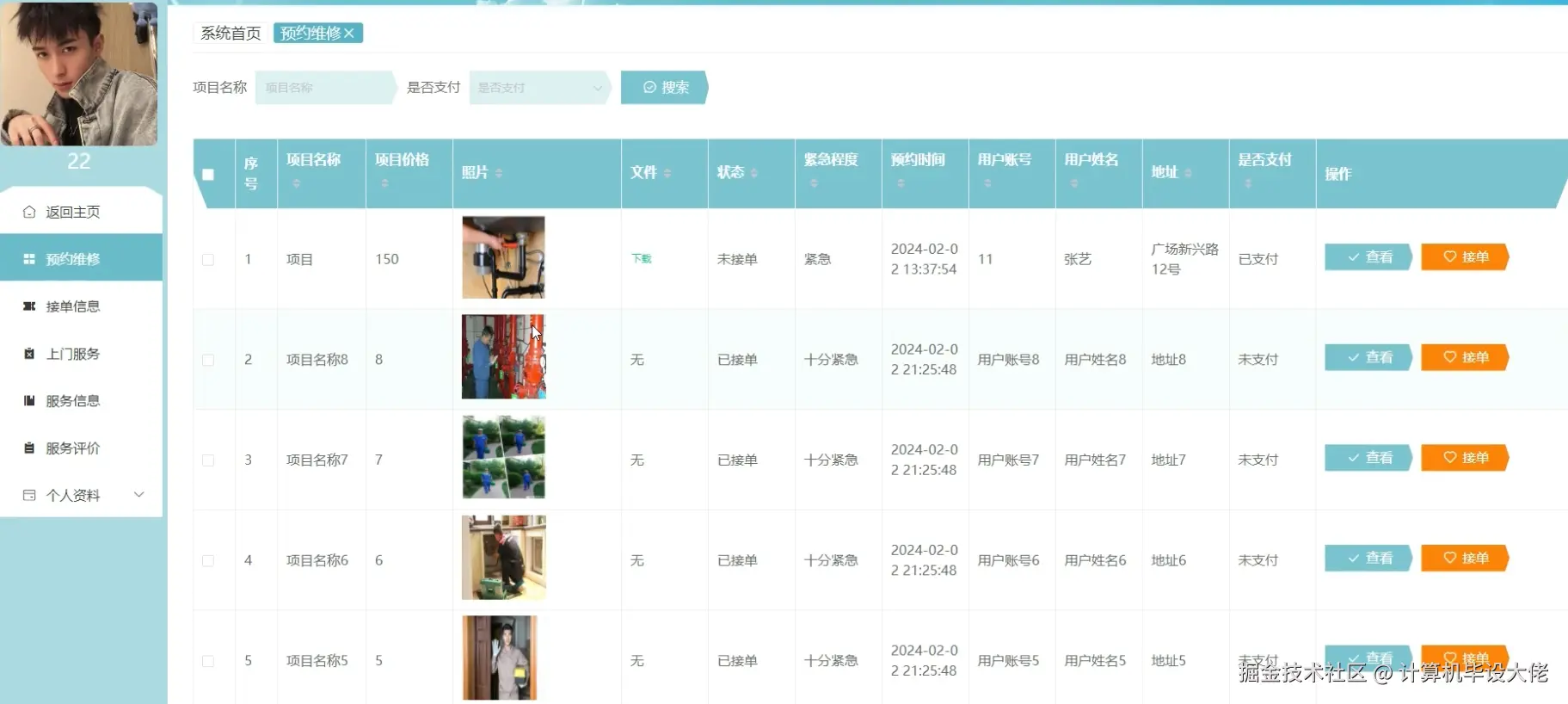Viewport: 1568px width, 704px height.
Task: Click the address cell 广场新兴路12号
Action: (1184, 259)
